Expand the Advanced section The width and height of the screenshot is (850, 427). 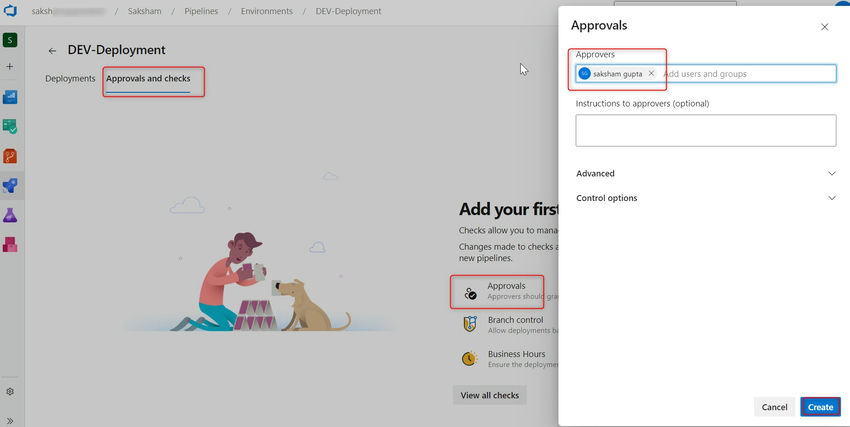pos(706,173)
